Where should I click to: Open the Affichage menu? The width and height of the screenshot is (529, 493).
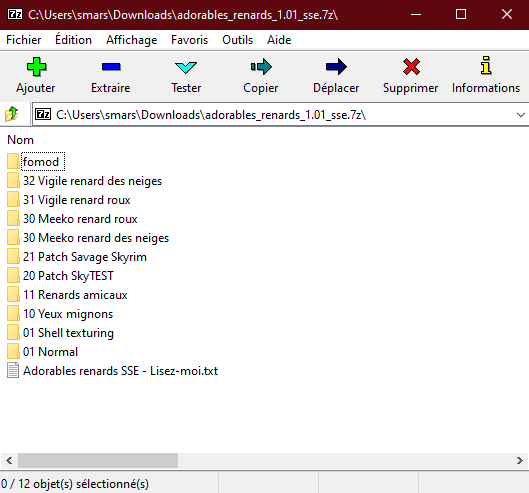pos(132,40)
